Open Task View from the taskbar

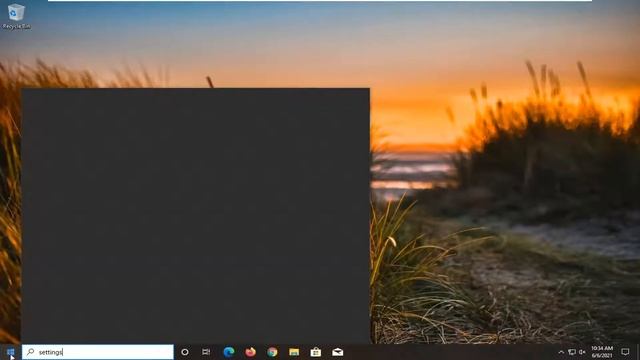[x=206, y=352]
